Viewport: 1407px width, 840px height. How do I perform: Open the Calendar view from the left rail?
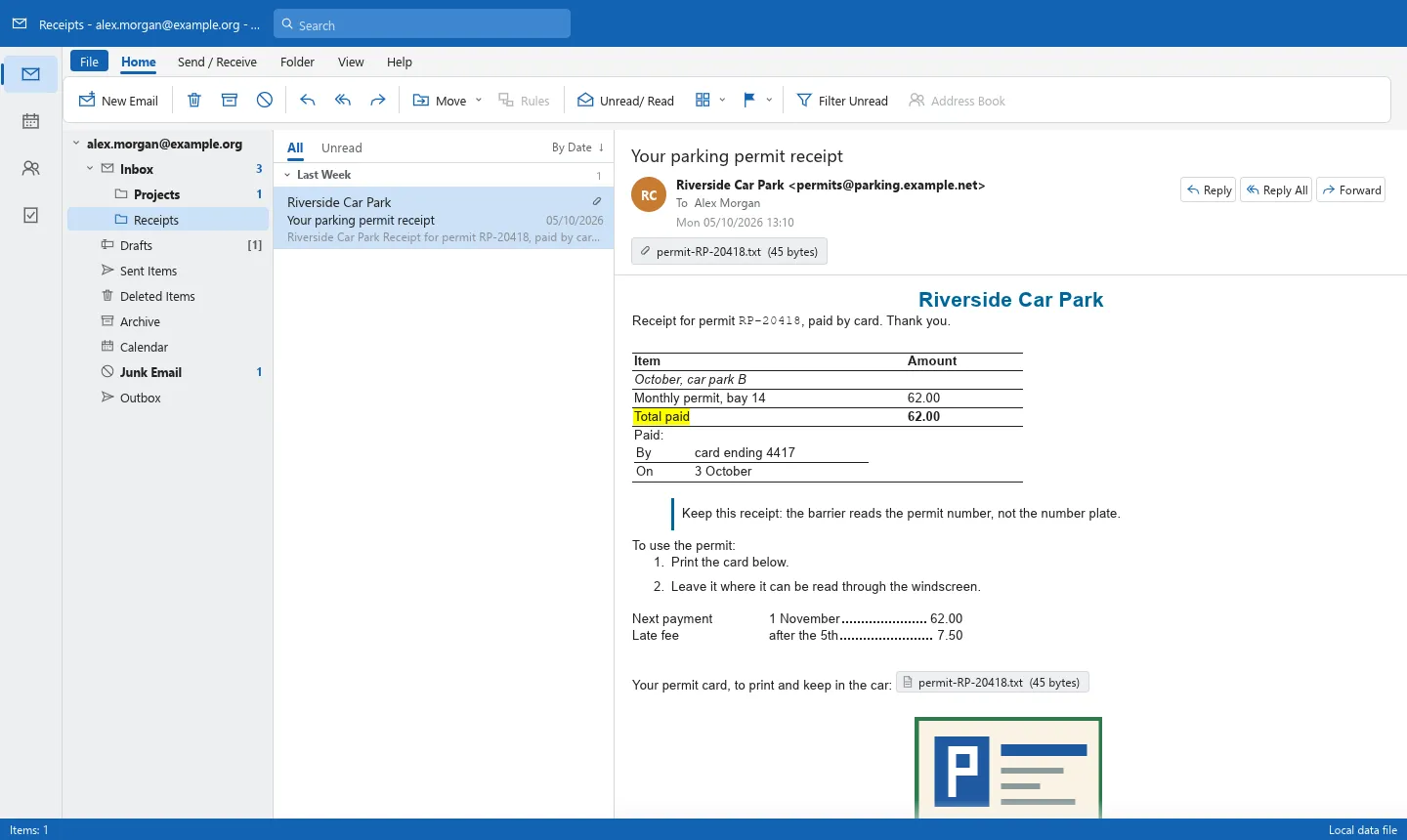[x=31, y=121]
